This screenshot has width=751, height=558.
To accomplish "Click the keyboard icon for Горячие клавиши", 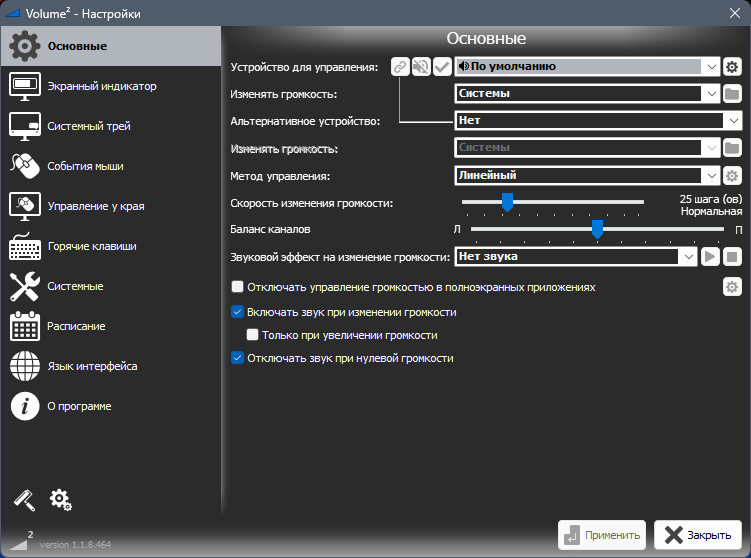I will (x=25, y=246).
